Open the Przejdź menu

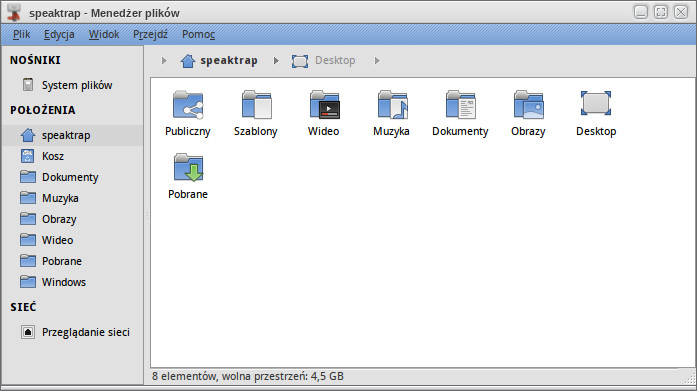[x=150, y=35]
